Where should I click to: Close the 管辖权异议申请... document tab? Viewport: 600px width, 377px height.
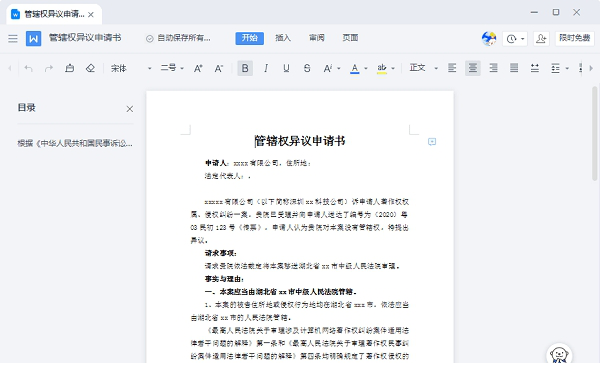91,15
